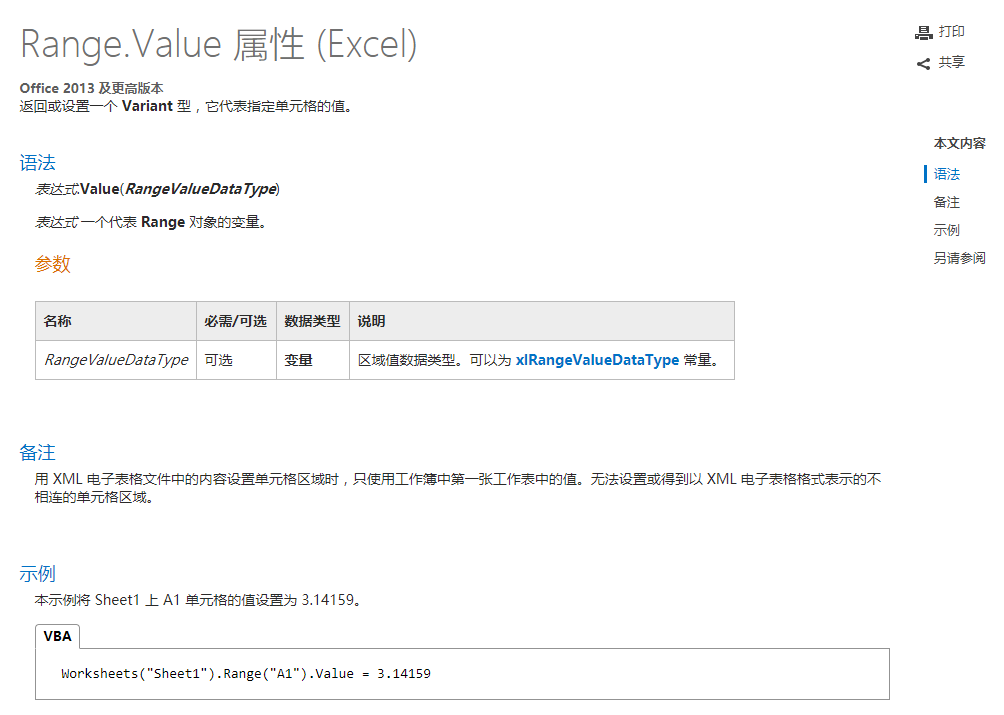1004x715 pixels.
Task: Click the share icon
Action: pyautogui.click(x=923, y=63)
